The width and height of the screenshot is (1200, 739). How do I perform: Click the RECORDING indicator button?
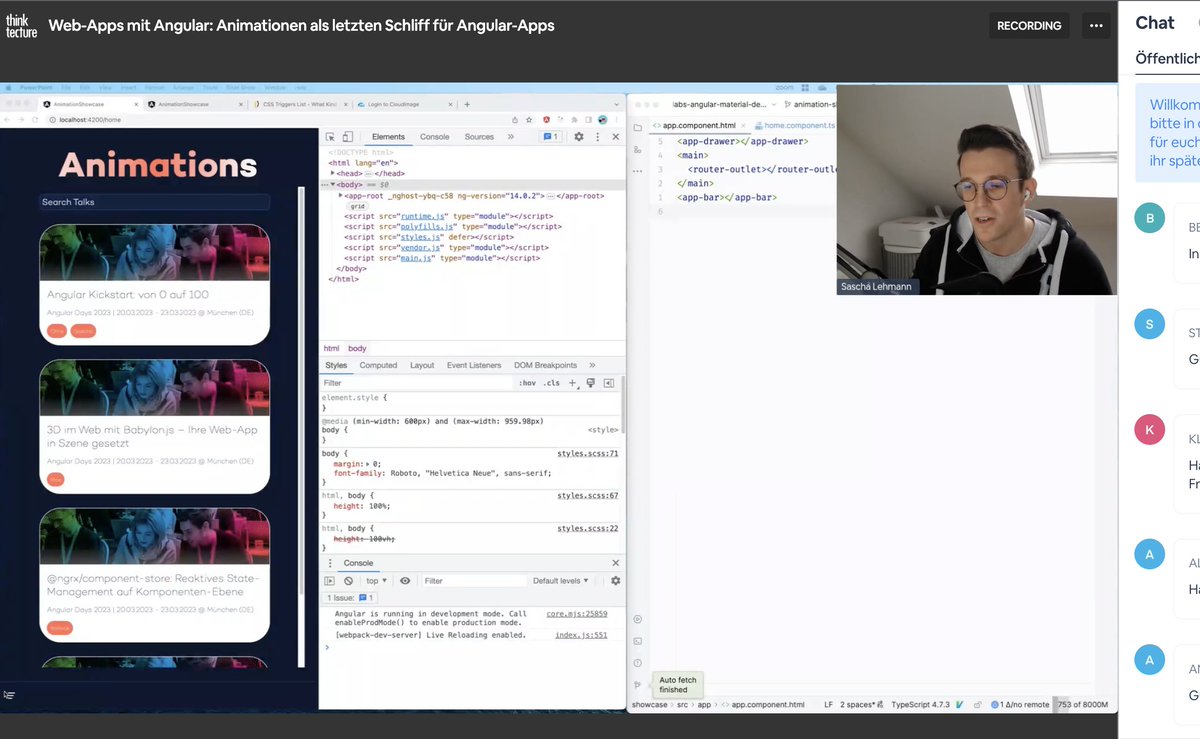click(x=1029, y=25)
